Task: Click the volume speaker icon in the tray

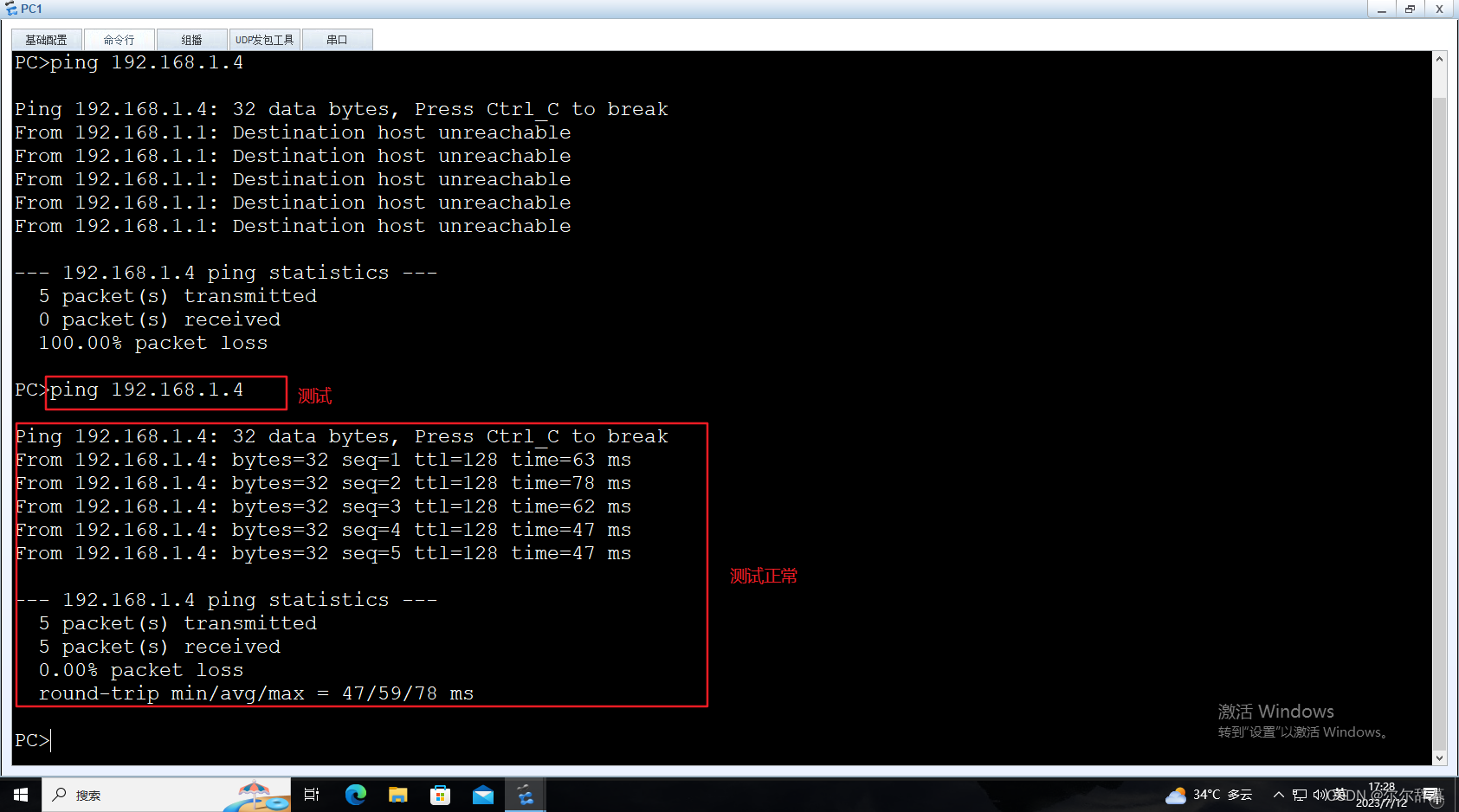Action: click(1320, 794)
